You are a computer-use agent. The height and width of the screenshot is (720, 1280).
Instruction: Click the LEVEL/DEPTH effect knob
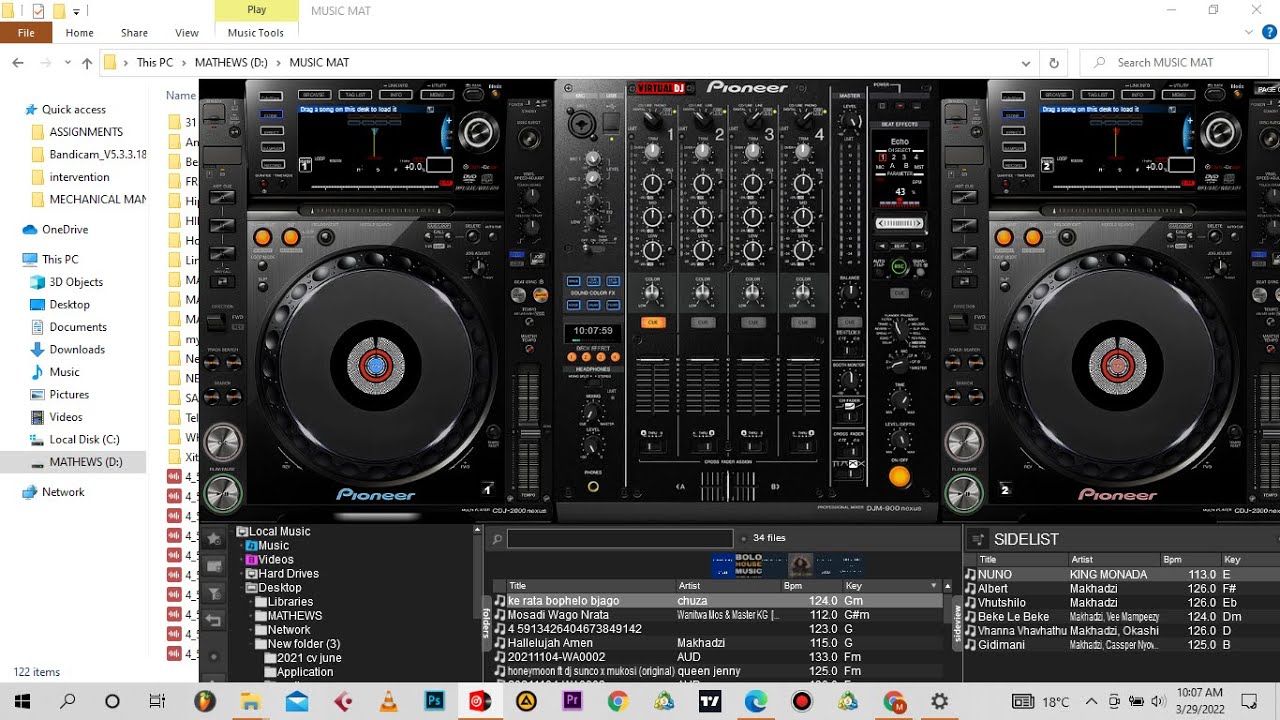coord(900,441)
